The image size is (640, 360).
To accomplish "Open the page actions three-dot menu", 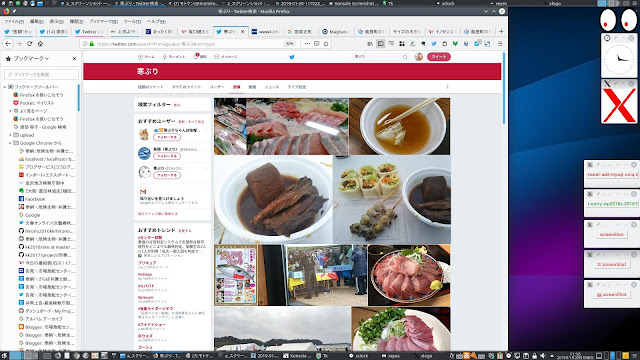I will [x=307, y=44].
